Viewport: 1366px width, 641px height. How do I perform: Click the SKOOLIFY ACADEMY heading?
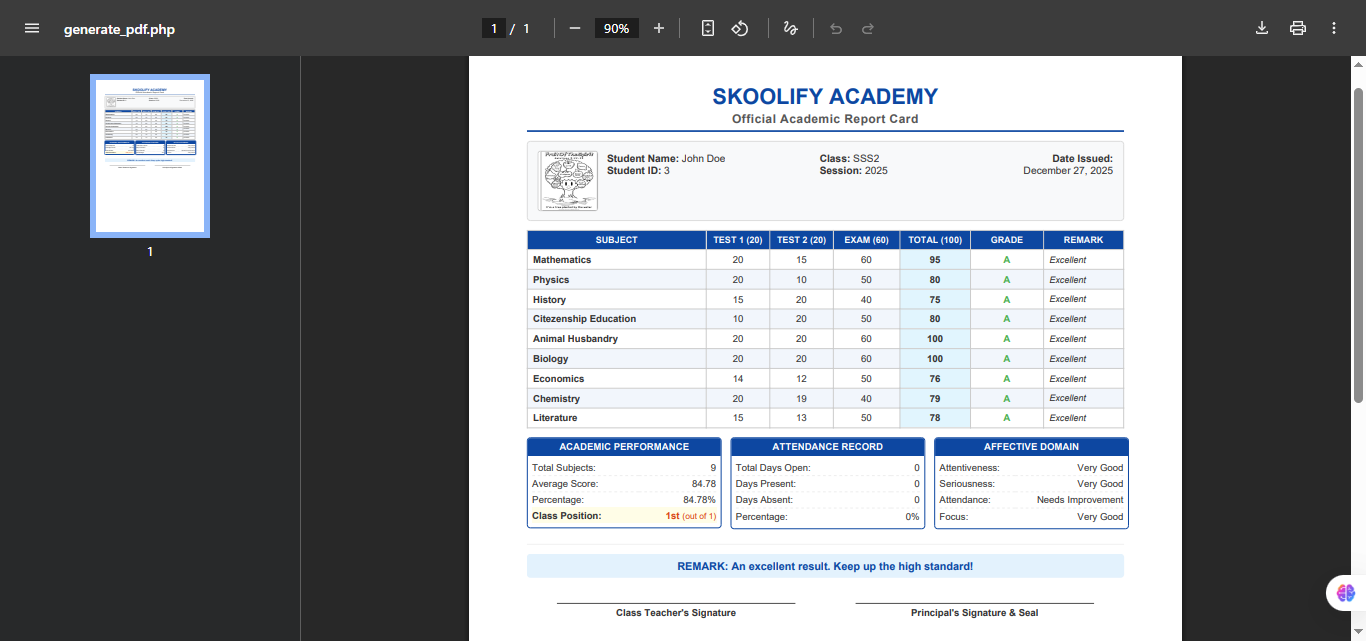825,97
